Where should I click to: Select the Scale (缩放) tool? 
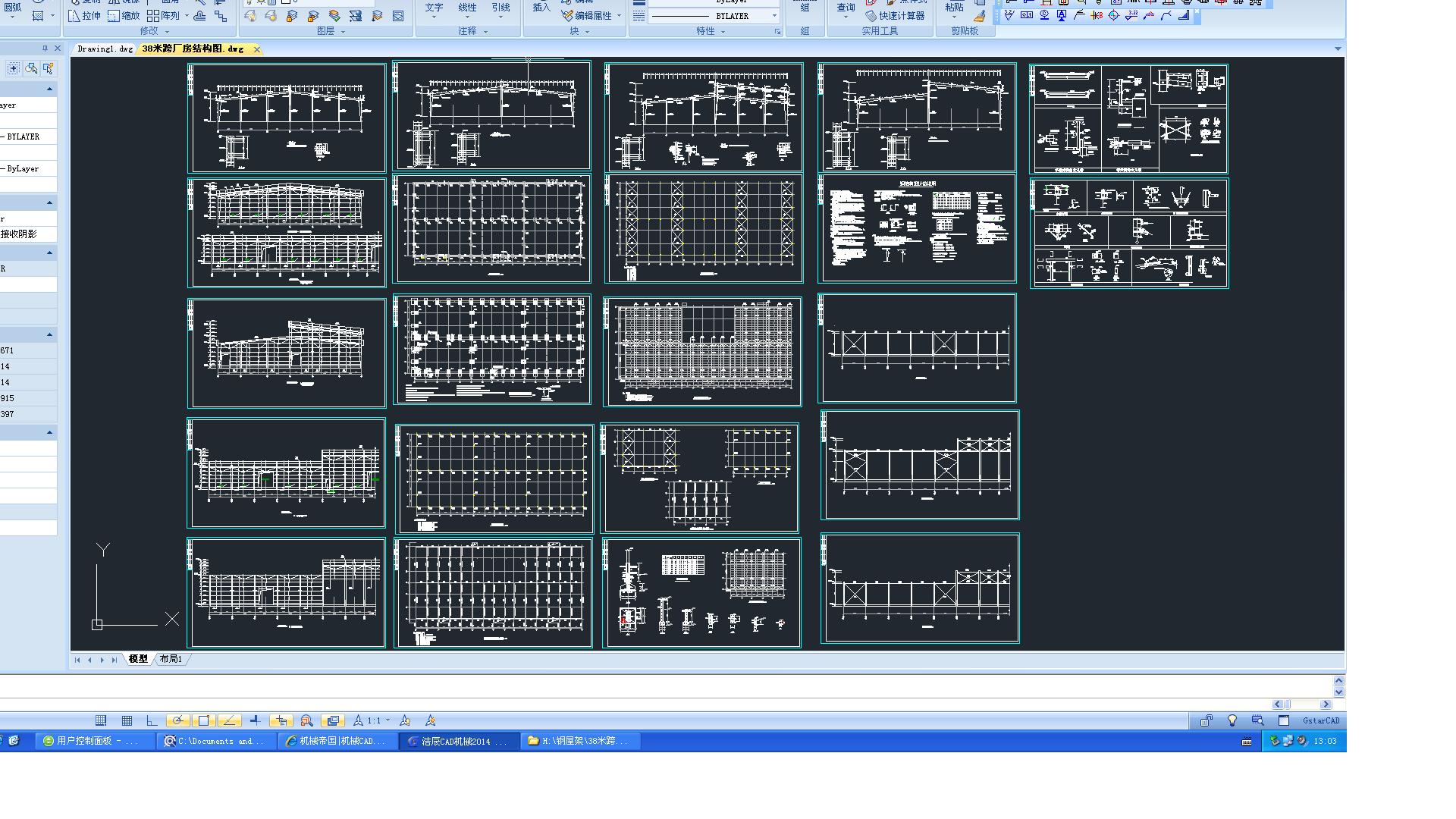pyautogui.click(x=124, y=15)
